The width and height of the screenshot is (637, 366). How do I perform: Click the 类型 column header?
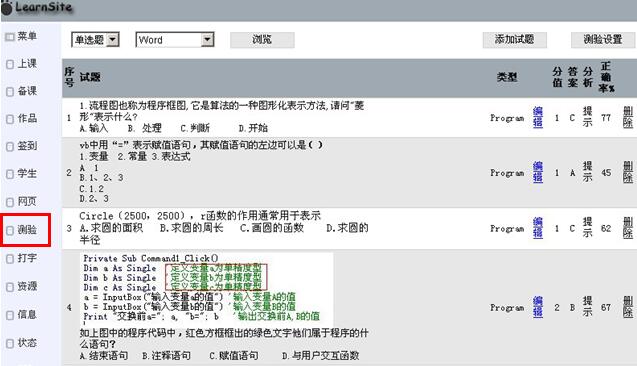(x=507, y=77)
